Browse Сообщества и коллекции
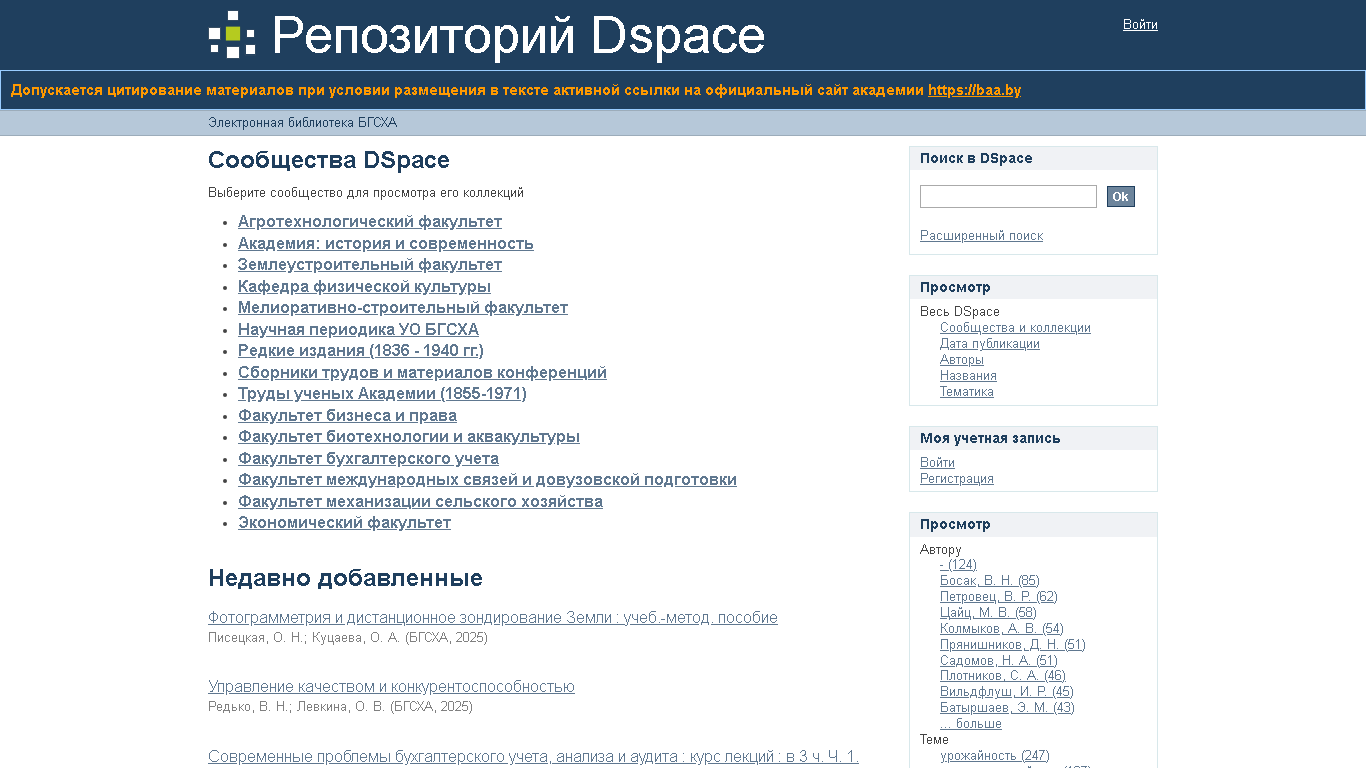Viewport: 1366px width, 768px height. click(x=1015, y=328)
